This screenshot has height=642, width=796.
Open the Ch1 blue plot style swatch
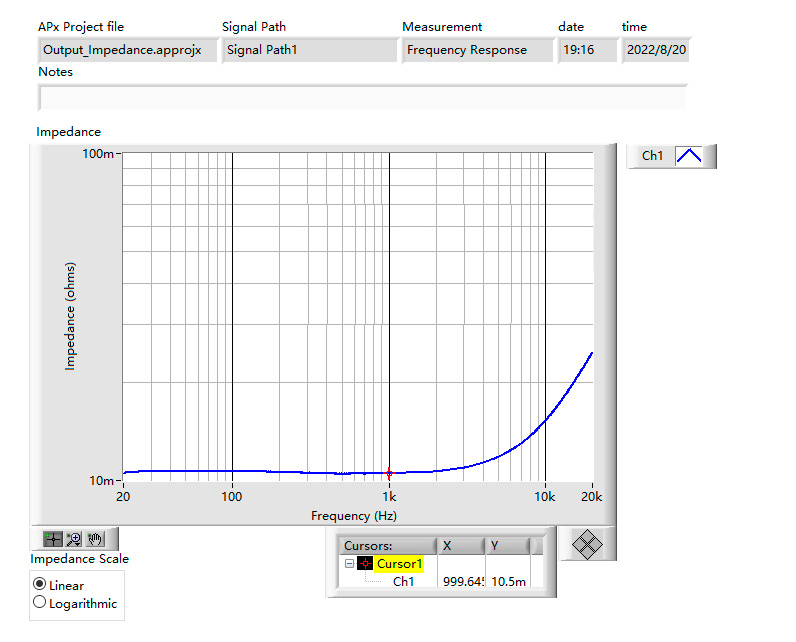[689, 155]
